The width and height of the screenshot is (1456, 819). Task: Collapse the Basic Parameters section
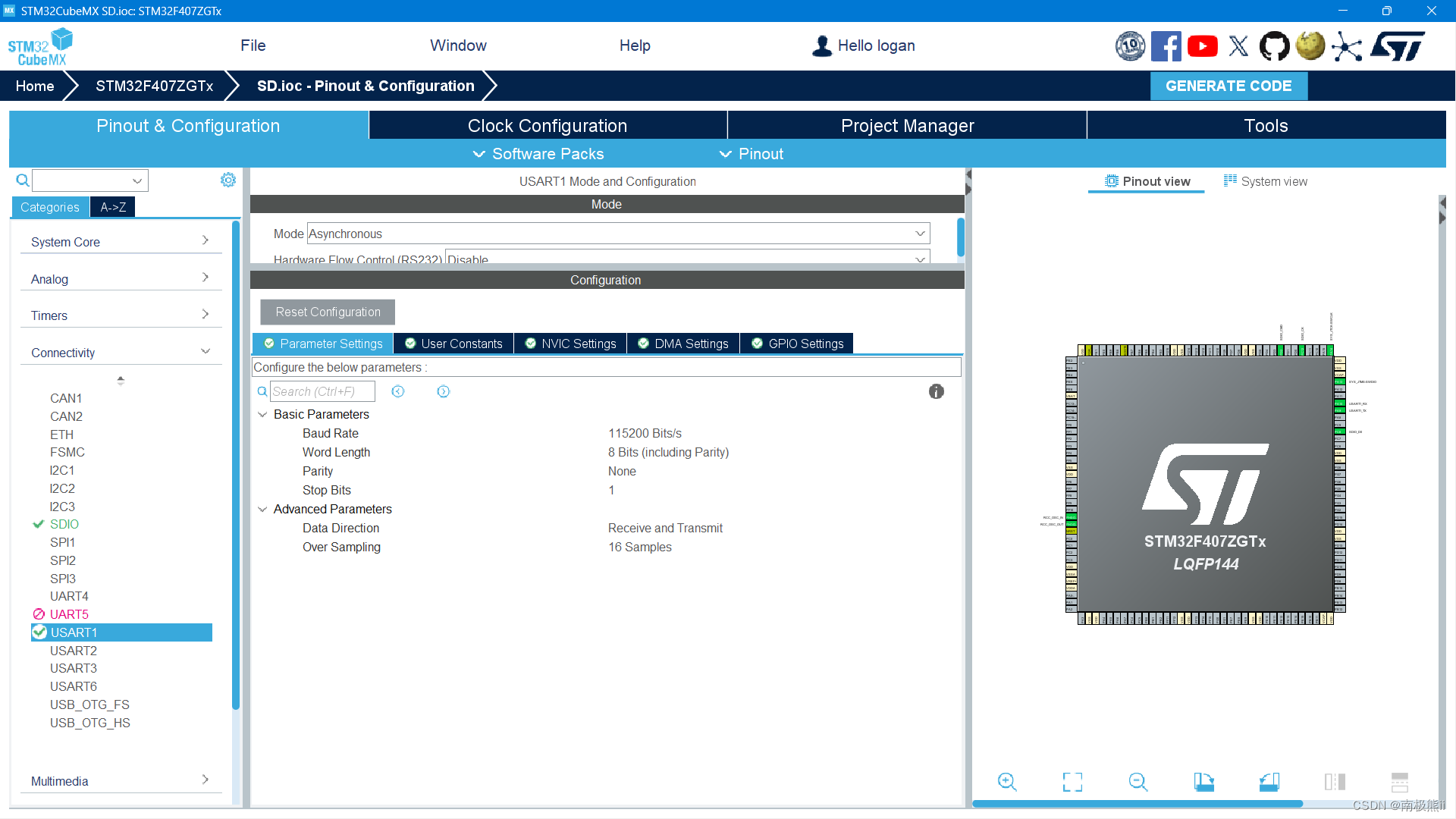pyautogui.click(x=262, y=414)
